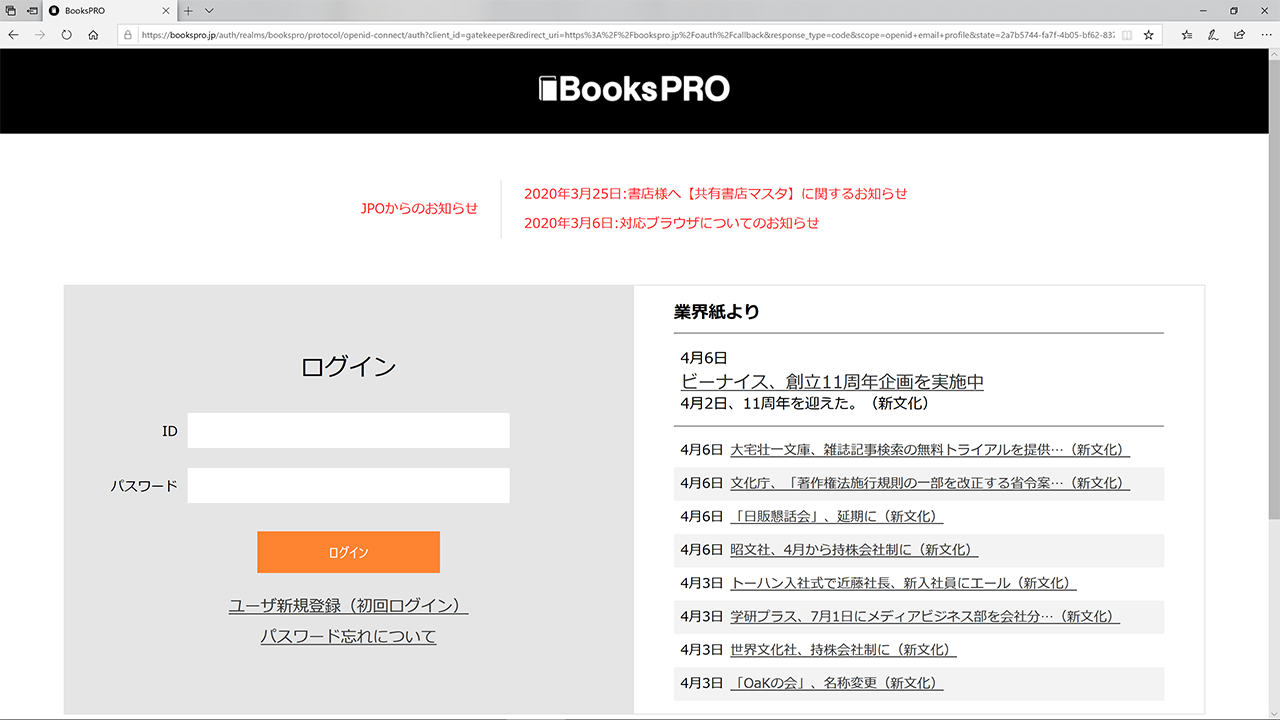The width and height of the screenshot is (1280, 720).
Task: Switch to the BooksPRO tab
Action: 110,10
